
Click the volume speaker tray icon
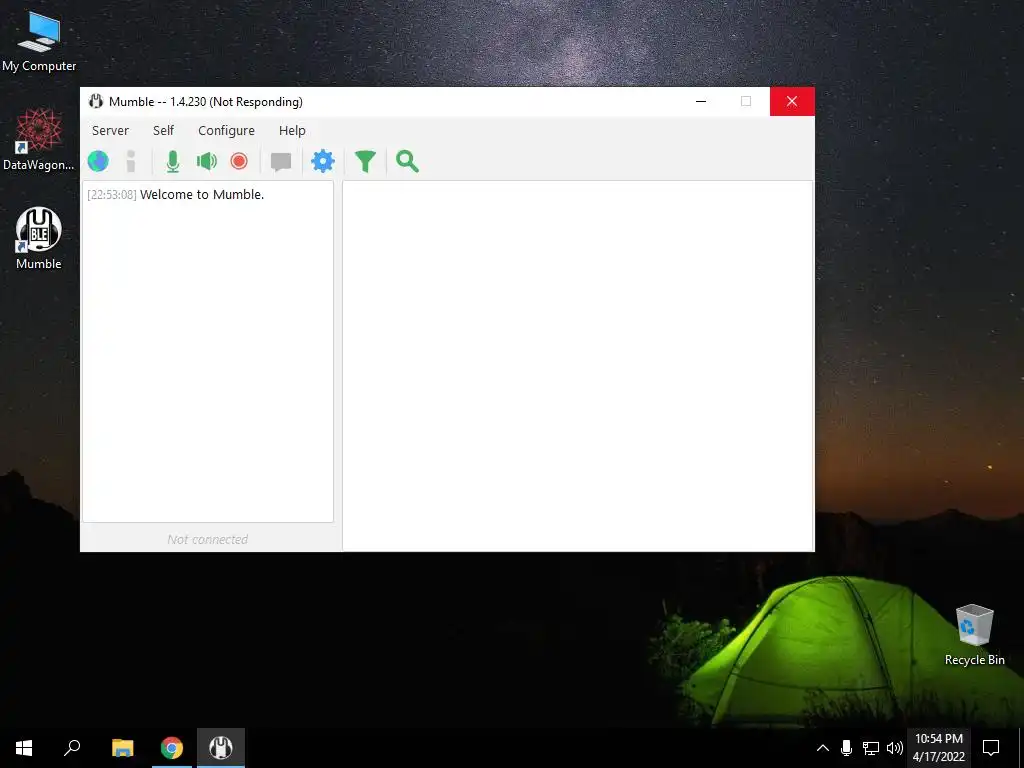(x=895, y=748)
